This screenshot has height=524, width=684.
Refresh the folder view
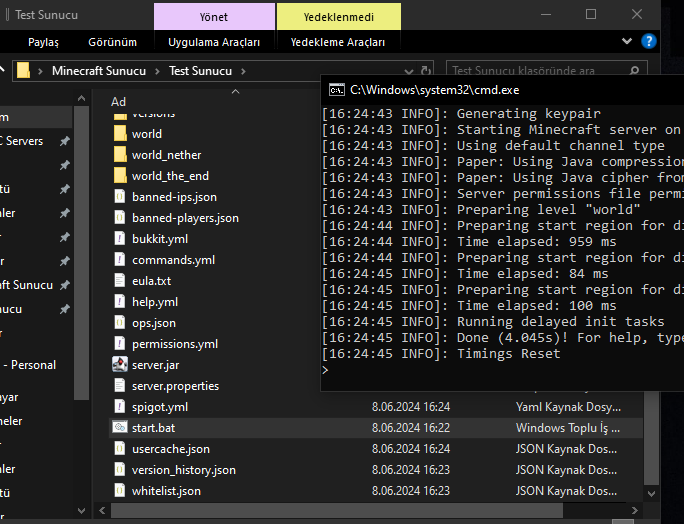(x=425, y=71)
